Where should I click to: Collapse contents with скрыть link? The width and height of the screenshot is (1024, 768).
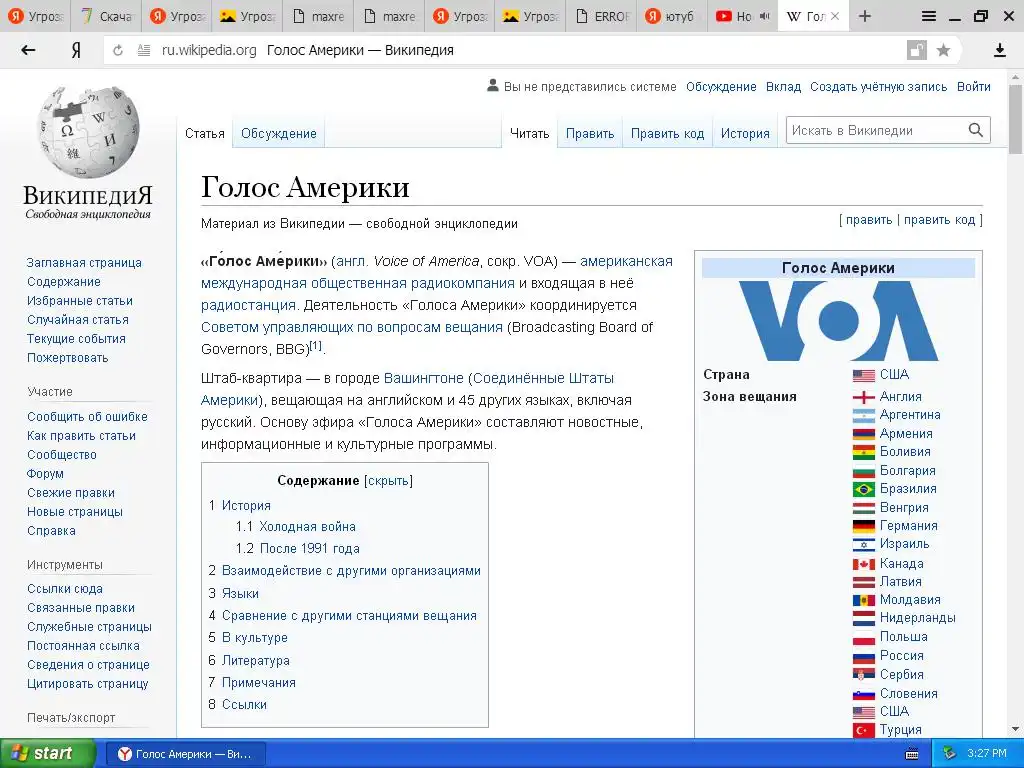[388, 481]
